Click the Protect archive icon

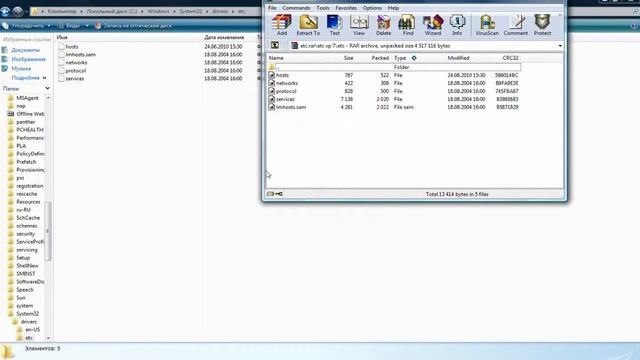(542, 25)
